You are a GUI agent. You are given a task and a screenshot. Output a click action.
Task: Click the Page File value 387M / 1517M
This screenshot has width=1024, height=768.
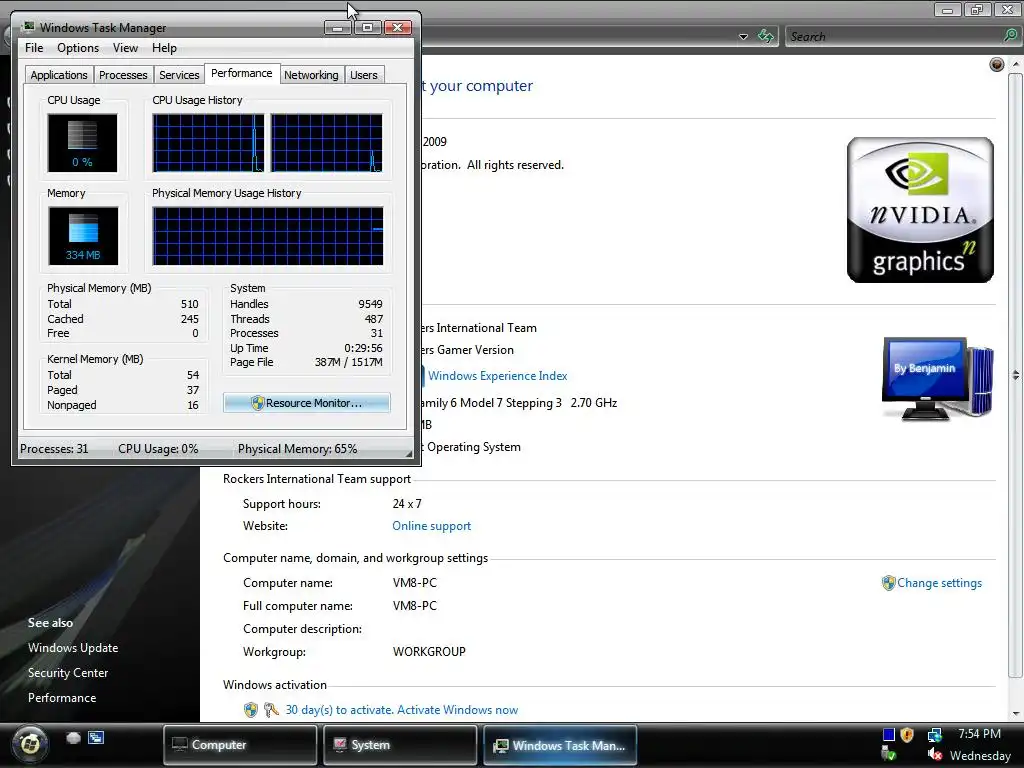coord(349,362)
